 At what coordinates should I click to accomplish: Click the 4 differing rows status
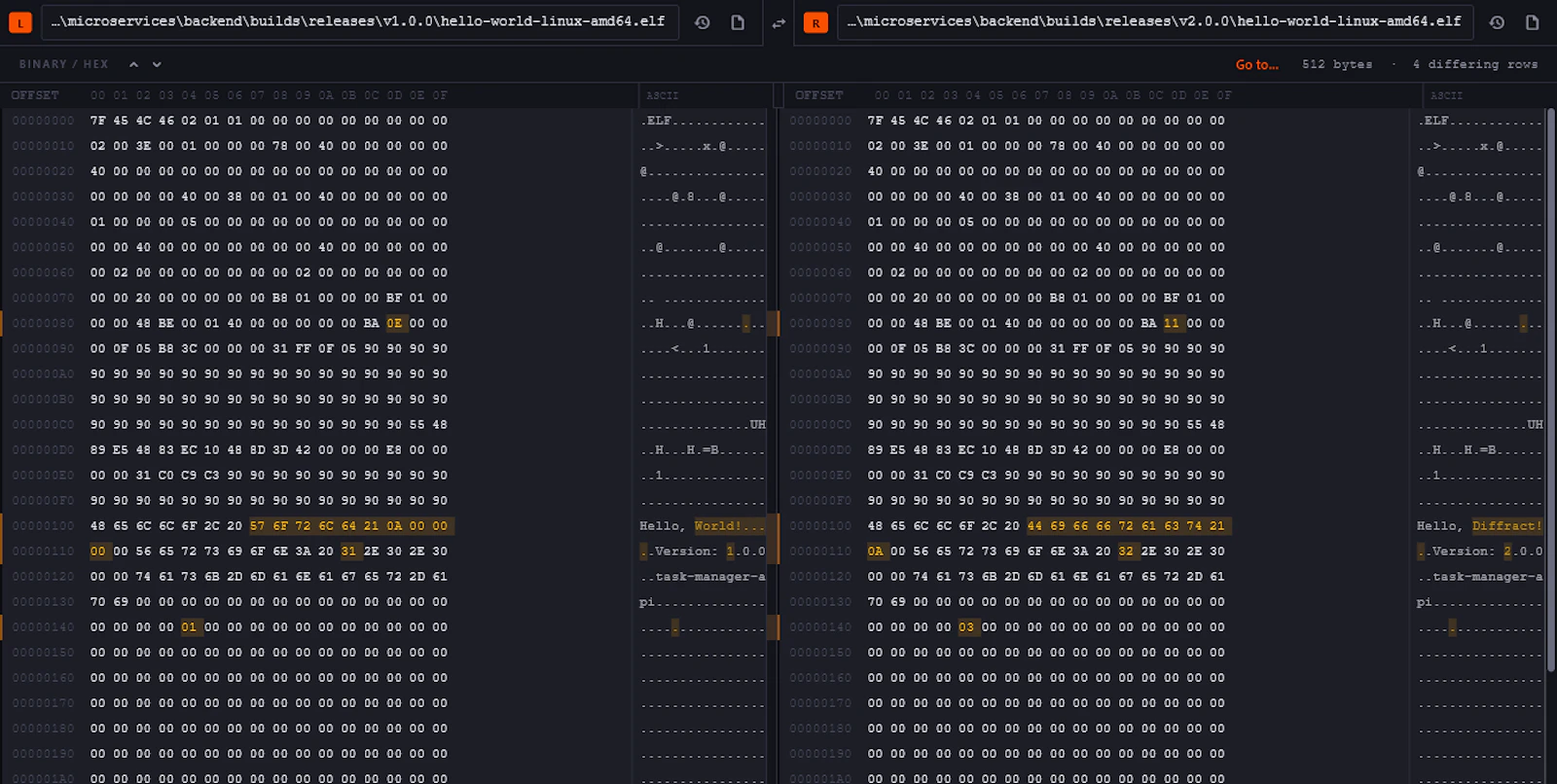coord(1475,64)
